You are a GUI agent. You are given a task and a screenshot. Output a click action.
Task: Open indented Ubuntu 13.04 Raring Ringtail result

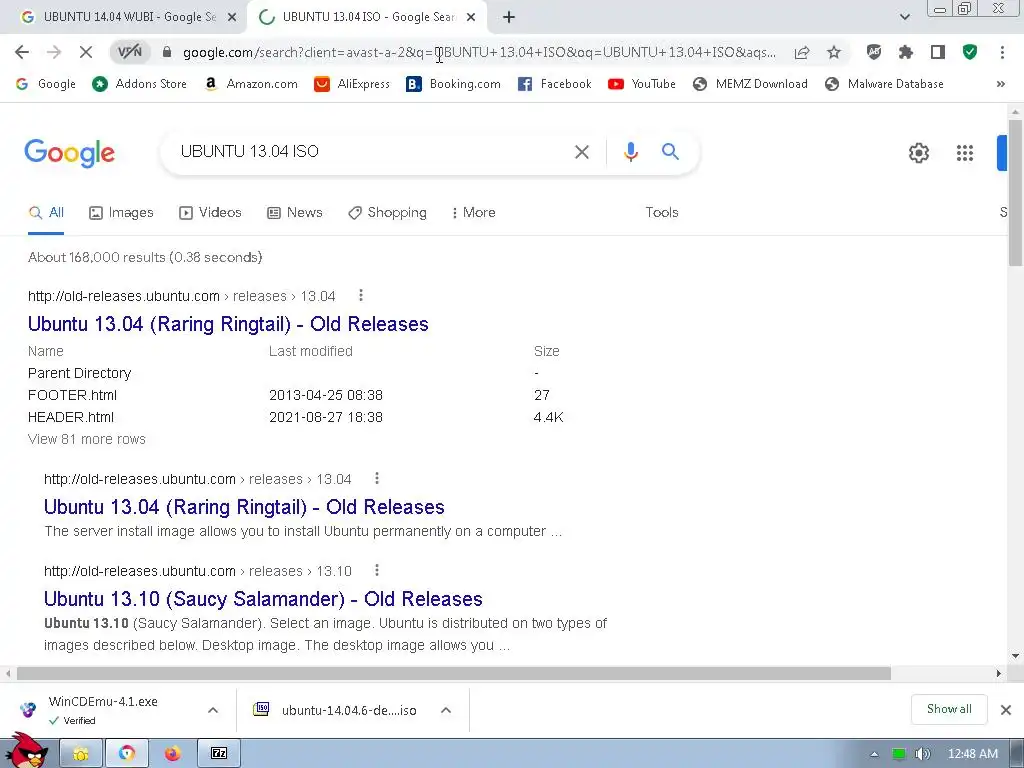(244, 507)
